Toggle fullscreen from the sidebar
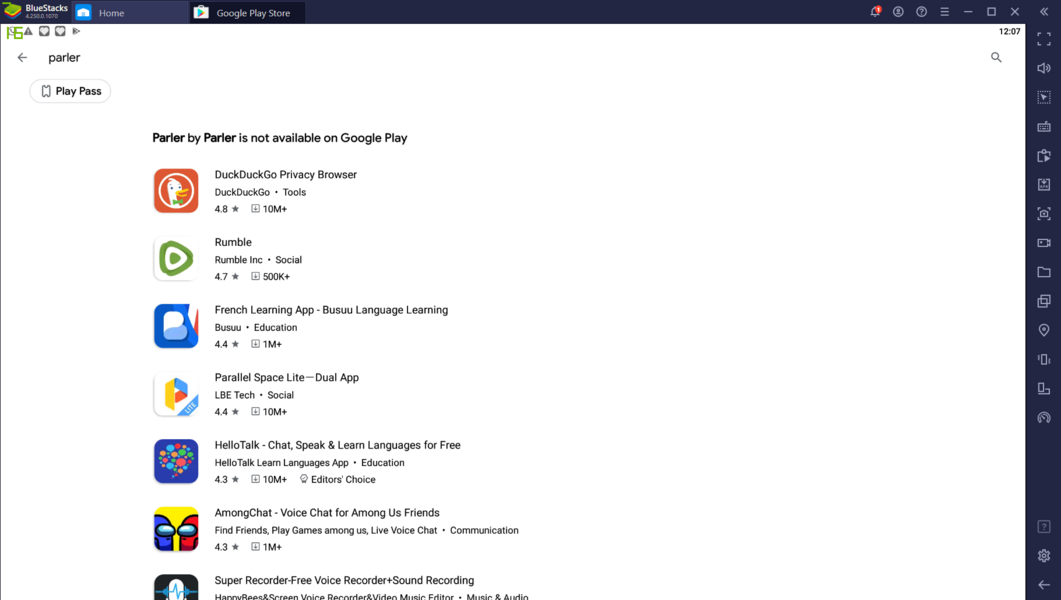This screenshot has width=1061, height=600. (1044, 39)
